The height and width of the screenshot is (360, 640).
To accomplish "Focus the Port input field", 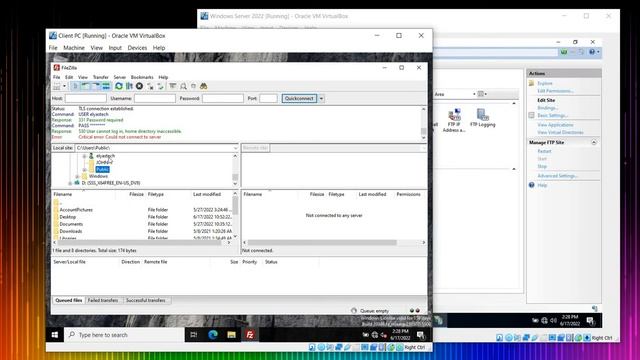I will point(268,98).
